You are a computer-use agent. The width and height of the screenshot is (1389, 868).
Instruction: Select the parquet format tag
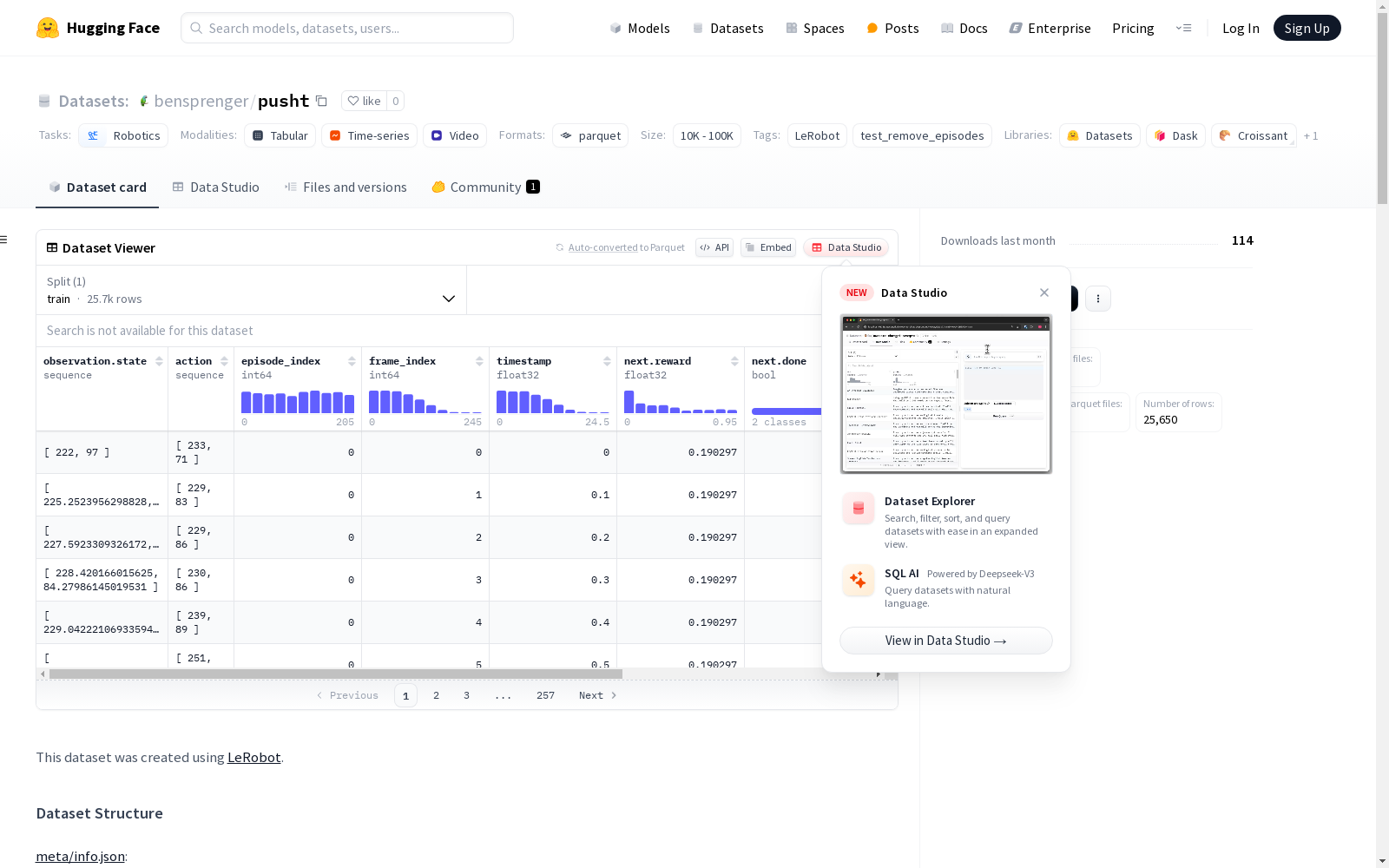(x=590, y=135)
